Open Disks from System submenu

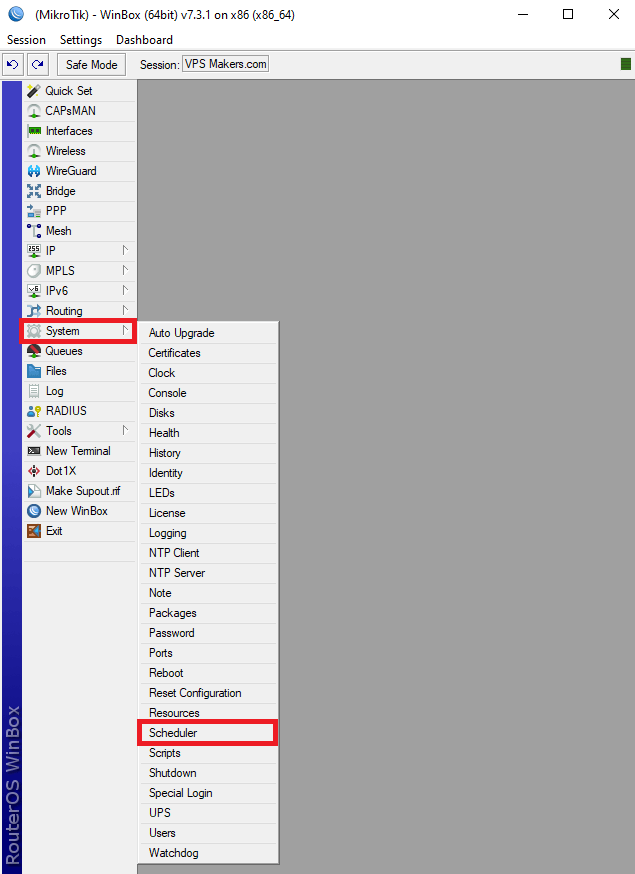pos(207,413)
